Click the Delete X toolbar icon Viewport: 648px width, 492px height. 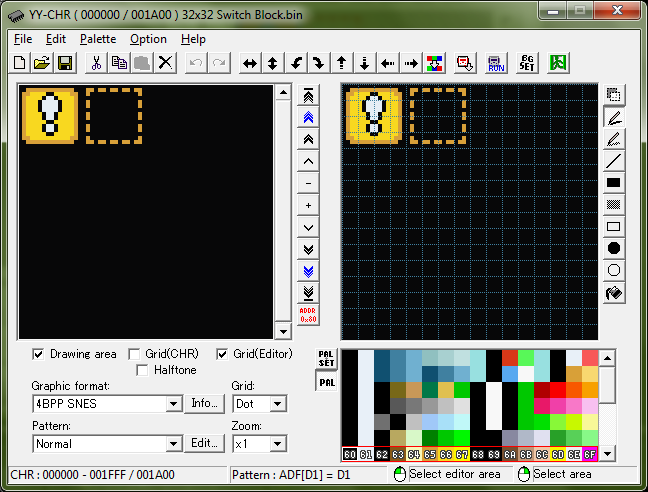tap(166, 63)
